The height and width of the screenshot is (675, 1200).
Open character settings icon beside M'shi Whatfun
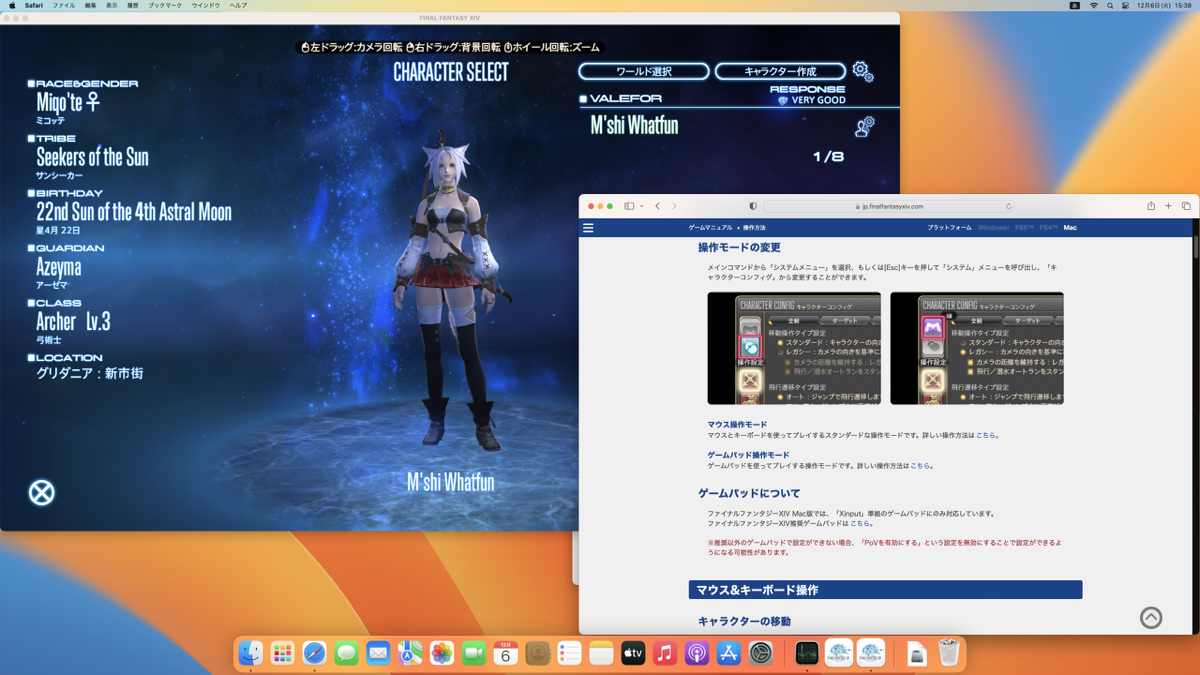point(864,126)
